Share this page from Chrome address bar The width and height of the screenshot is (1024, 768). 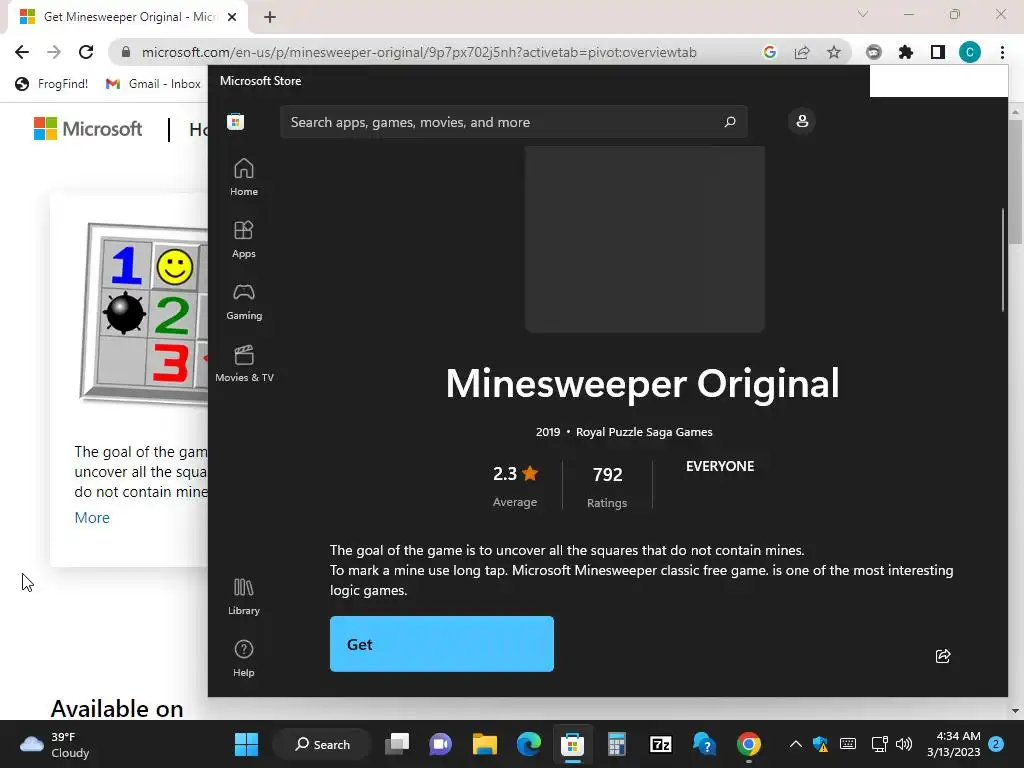[801, 52]
